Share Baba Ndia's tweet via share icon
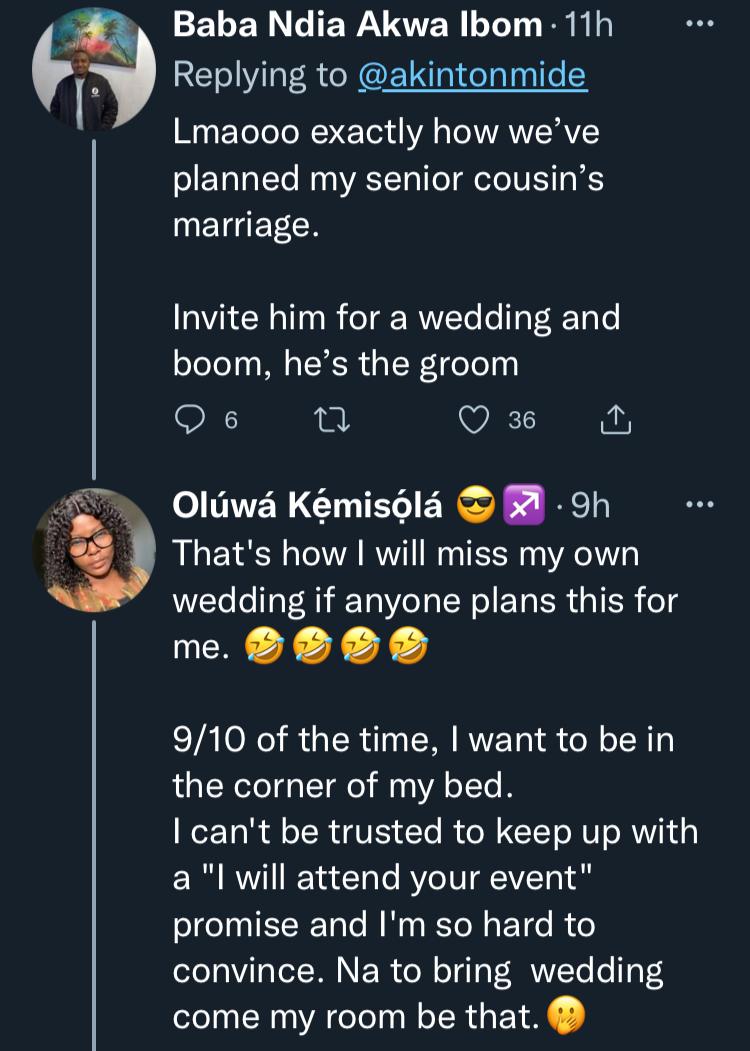The image size is (750, 1051). [x=616, y=421]
